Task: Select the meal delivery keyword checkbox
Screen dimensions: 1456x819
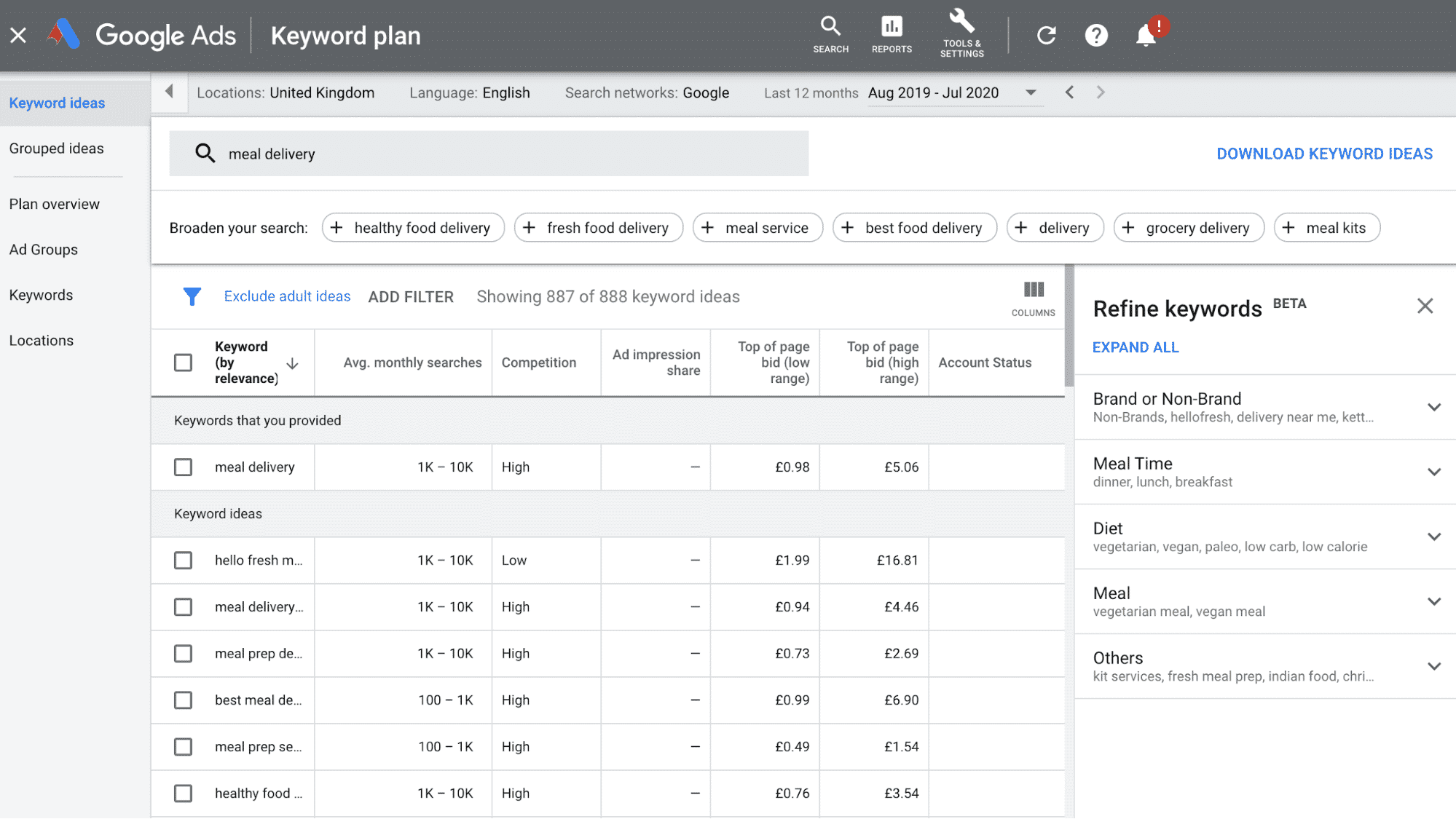Action: tap(183, 467)
